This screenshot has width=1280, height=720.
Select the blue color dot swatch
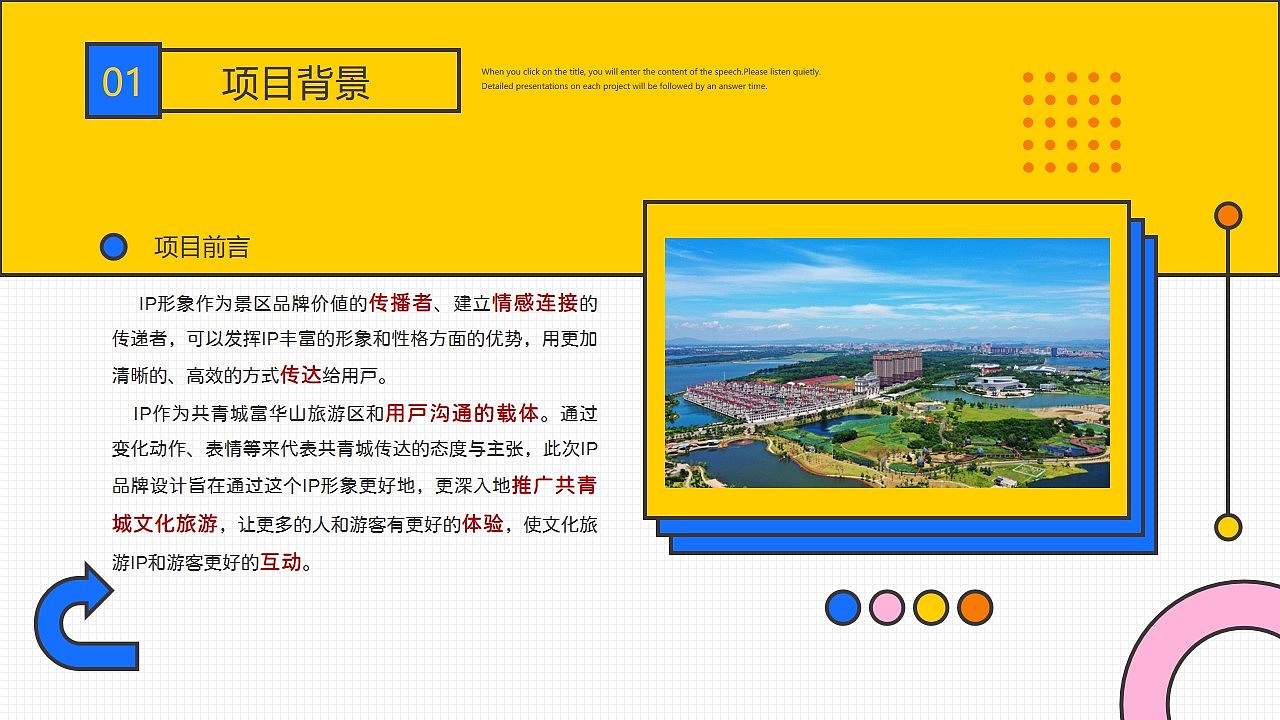pos(845,605)
